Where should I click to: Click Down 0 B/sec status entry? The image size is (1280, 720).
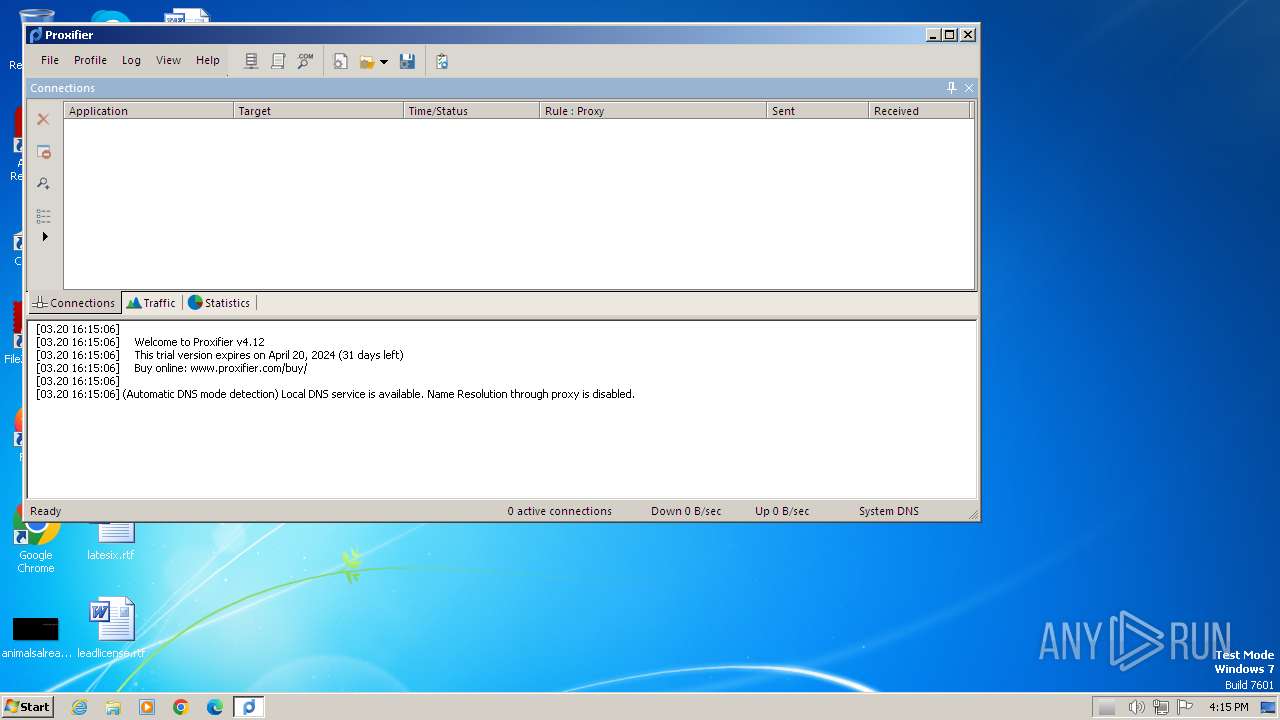[x=685, y=511]
